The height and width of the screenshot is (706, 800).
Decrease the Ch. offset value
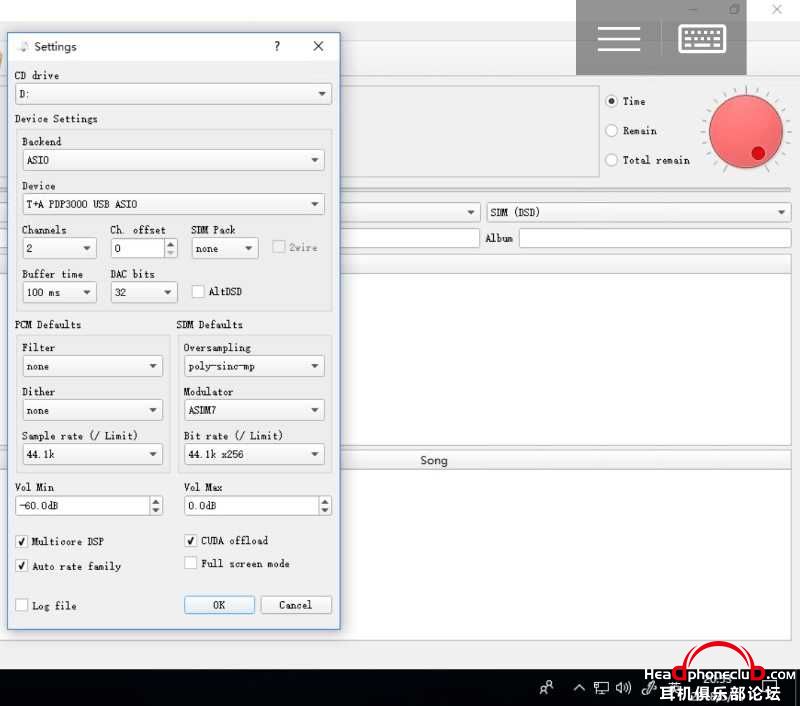(171, 253)
